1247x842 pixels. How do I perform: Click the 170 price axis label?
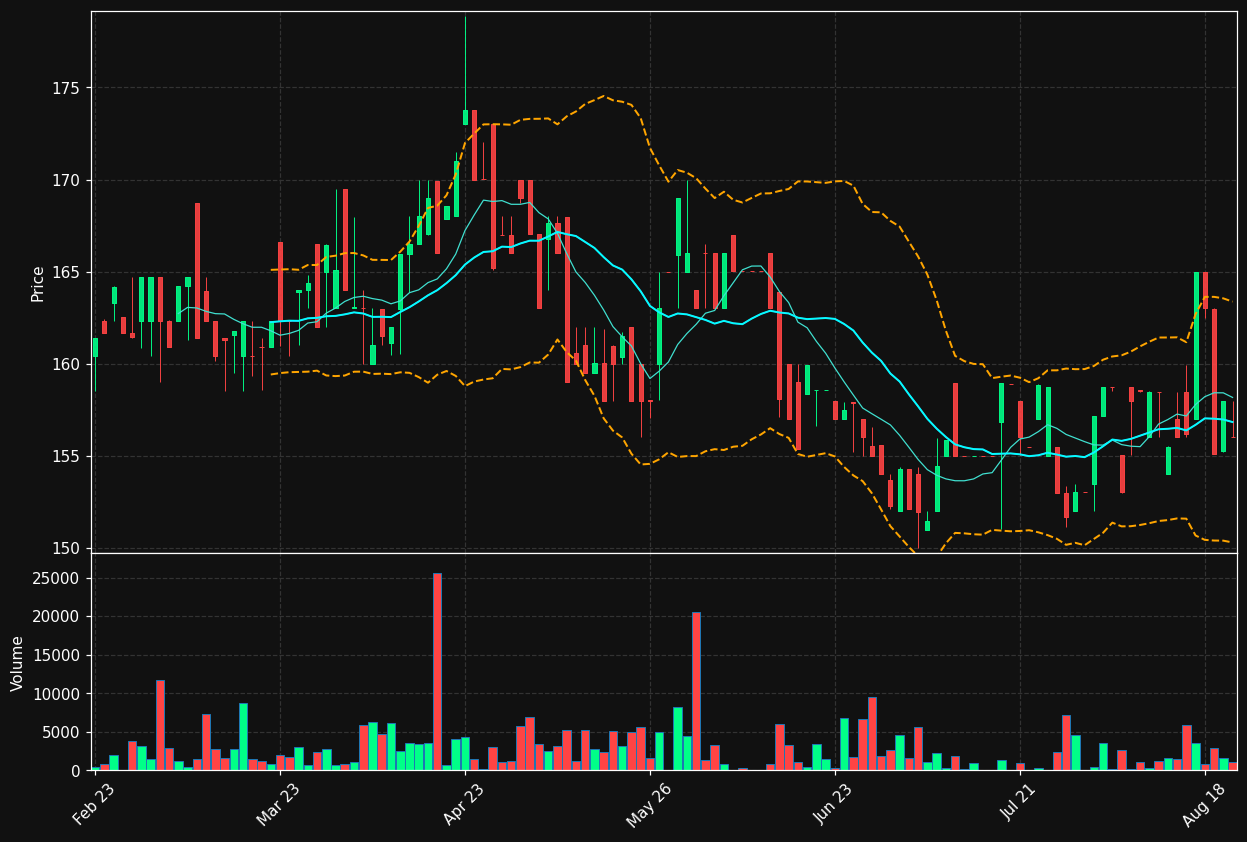(67, 180)
